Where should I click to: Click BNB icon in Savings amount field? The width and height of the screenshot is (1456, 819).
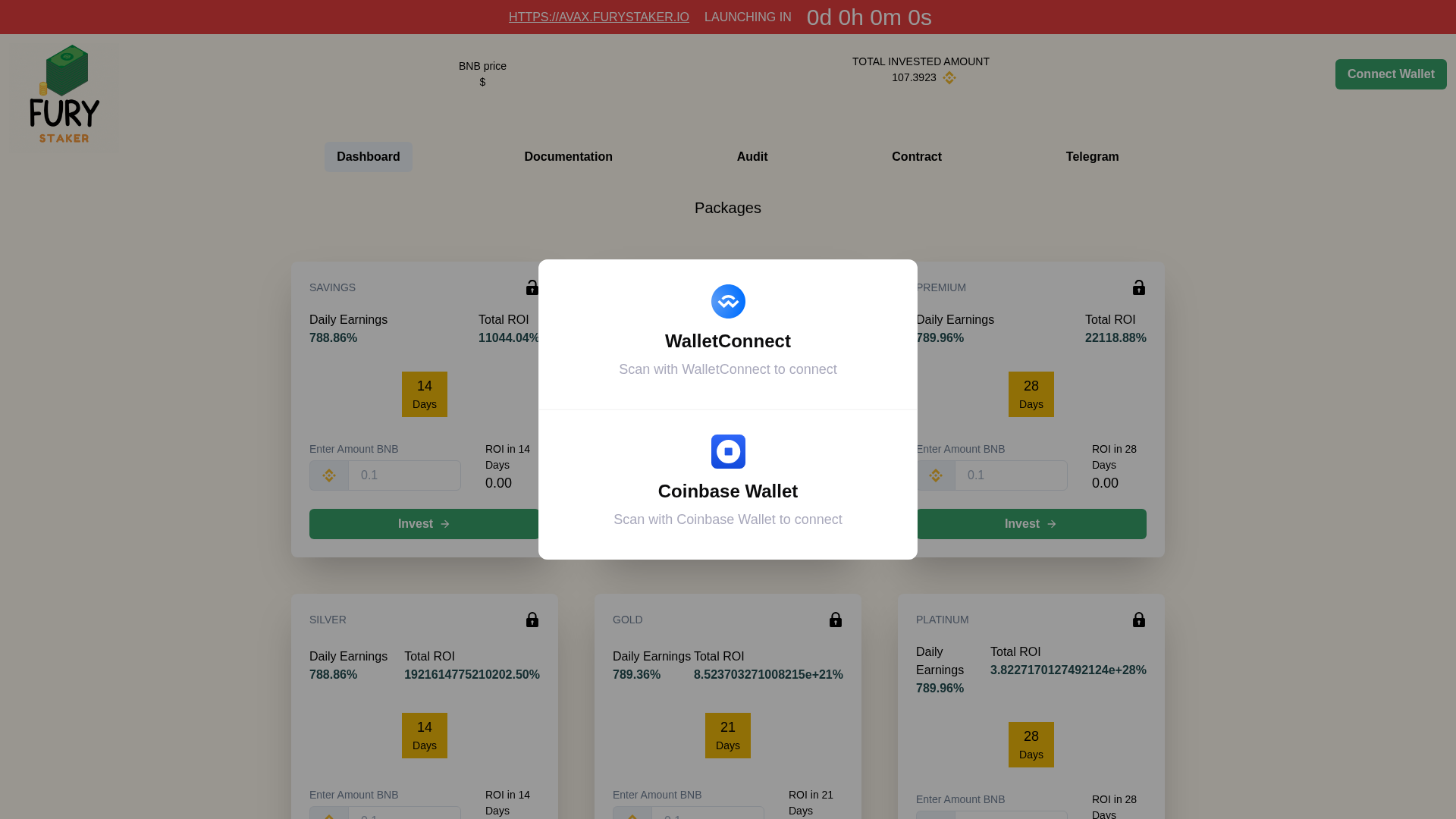329,475
